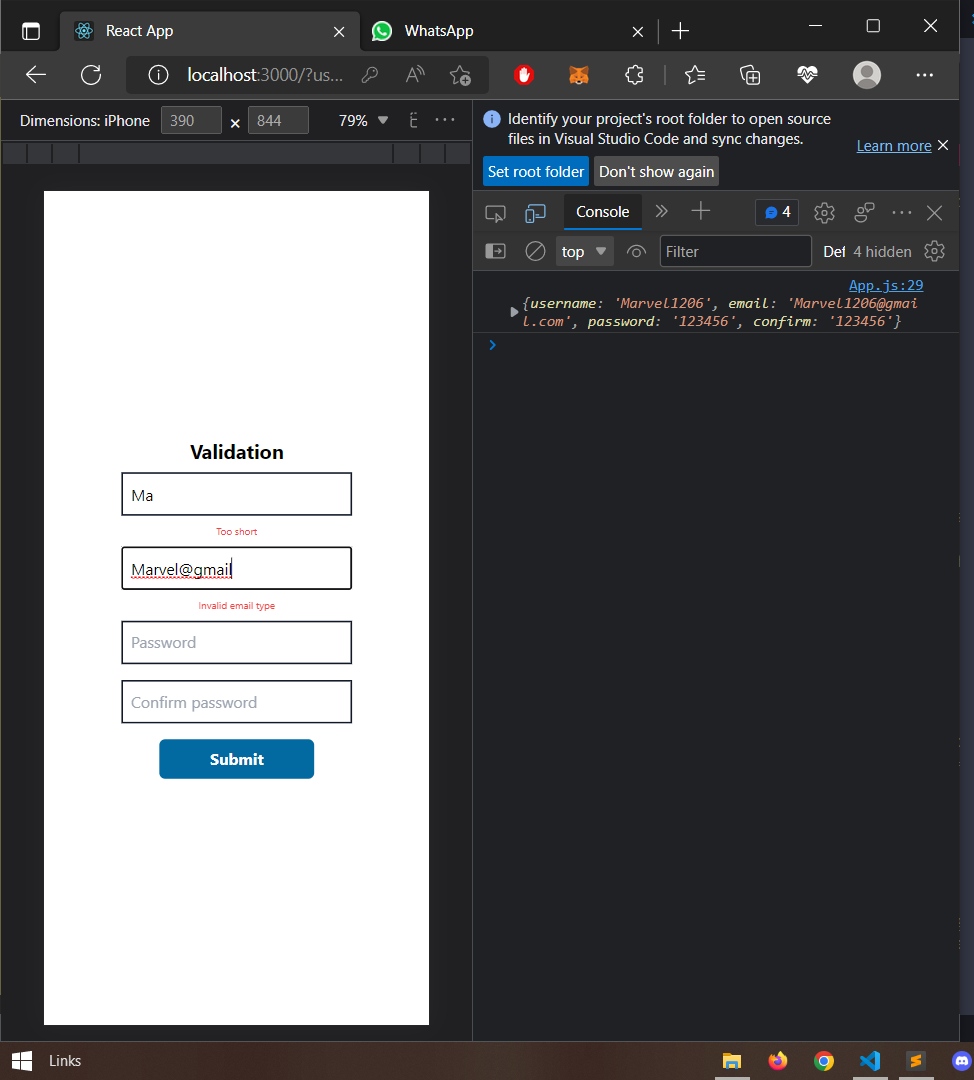Open the Extensions puzzle icon
Screen dimensions: 974x1080
click(x=634, y=74)
